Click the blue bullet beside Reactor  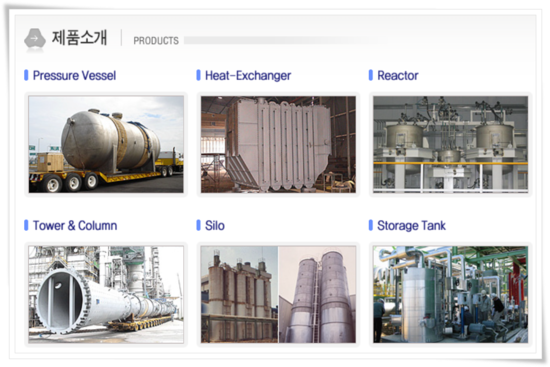[x=371, y=75]
